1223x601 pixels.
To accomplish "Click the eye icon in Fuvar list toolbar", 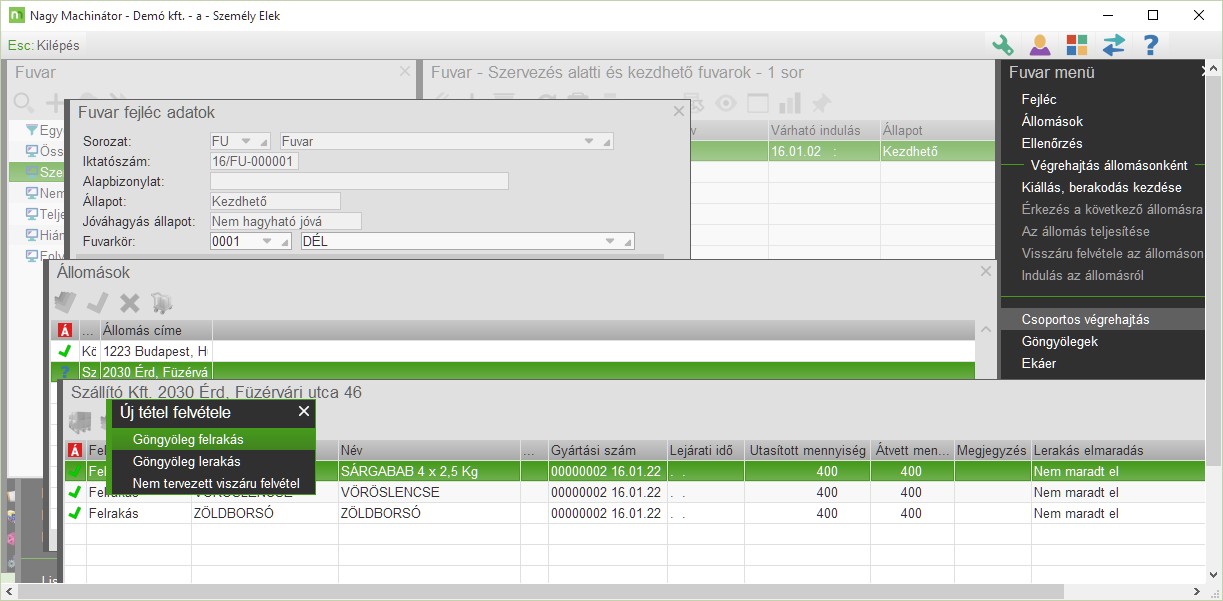I will coord(726,102).
